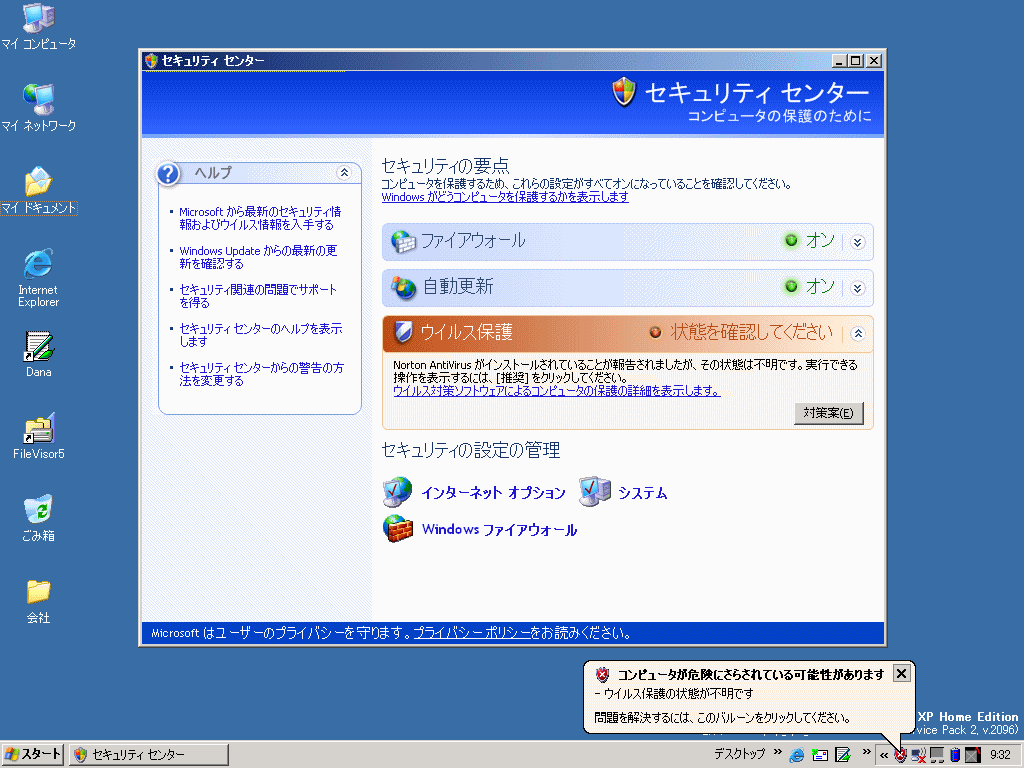Image resolution: width=1024 pixels, height=768 pixels.
Task: Click the red security shield tray icon
Action: (x=901, y=755)
